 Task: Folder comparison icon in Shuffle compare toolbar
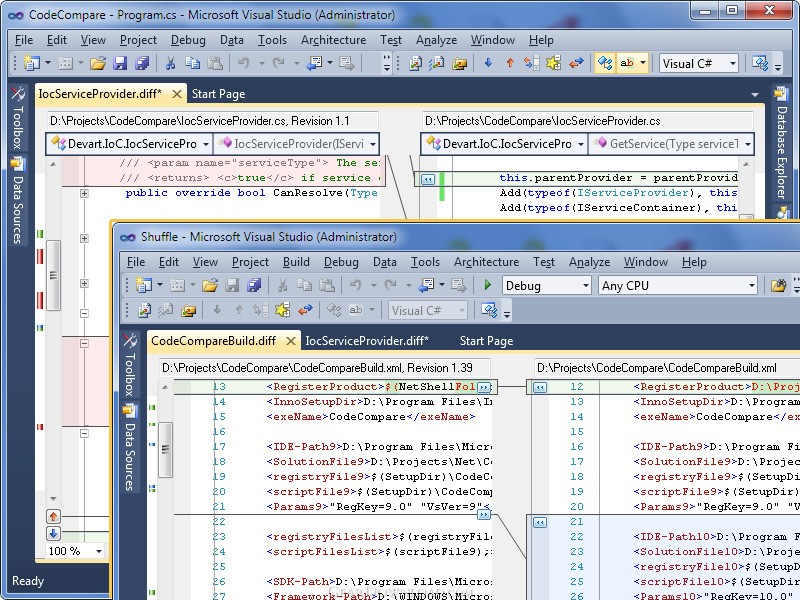click(x=188, y=310)
